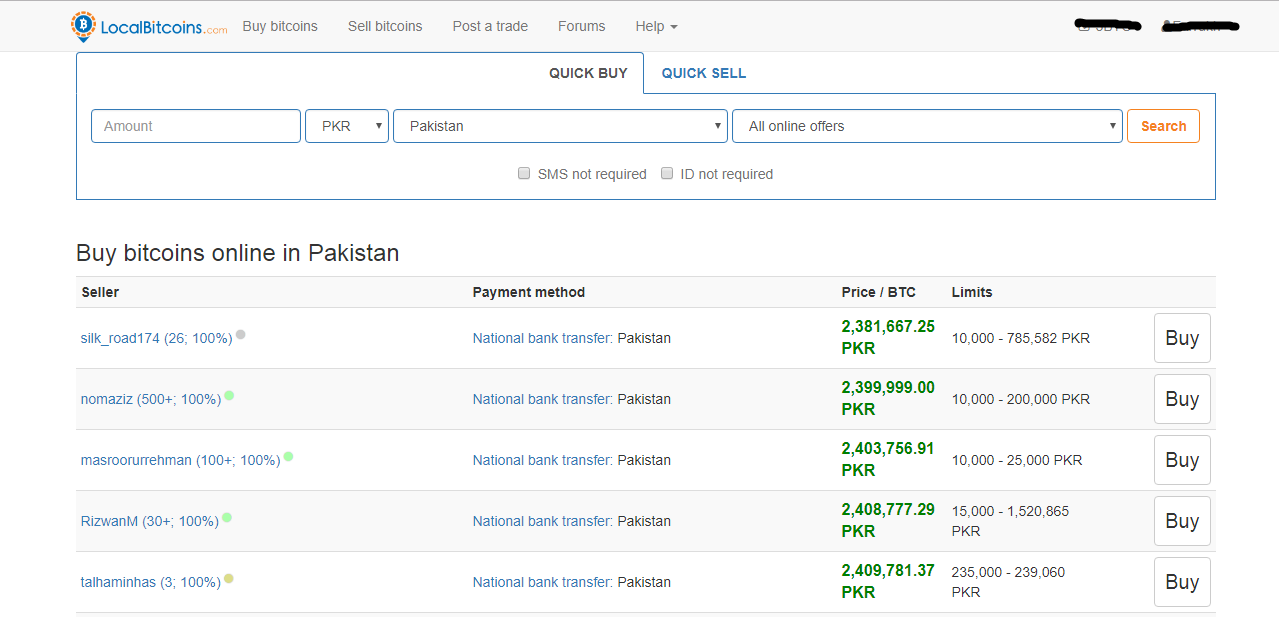Open talhaminhas (3; 100%) profile

click(x=151, y=582)
